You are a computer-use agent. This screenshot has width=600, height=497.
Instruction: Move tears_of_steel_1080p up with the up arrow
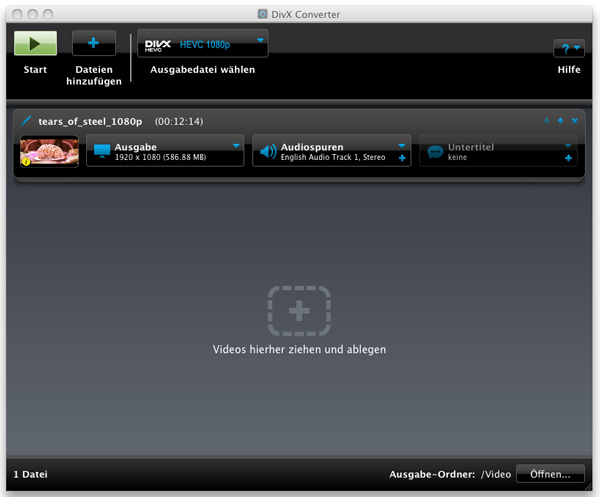(561, 121)
